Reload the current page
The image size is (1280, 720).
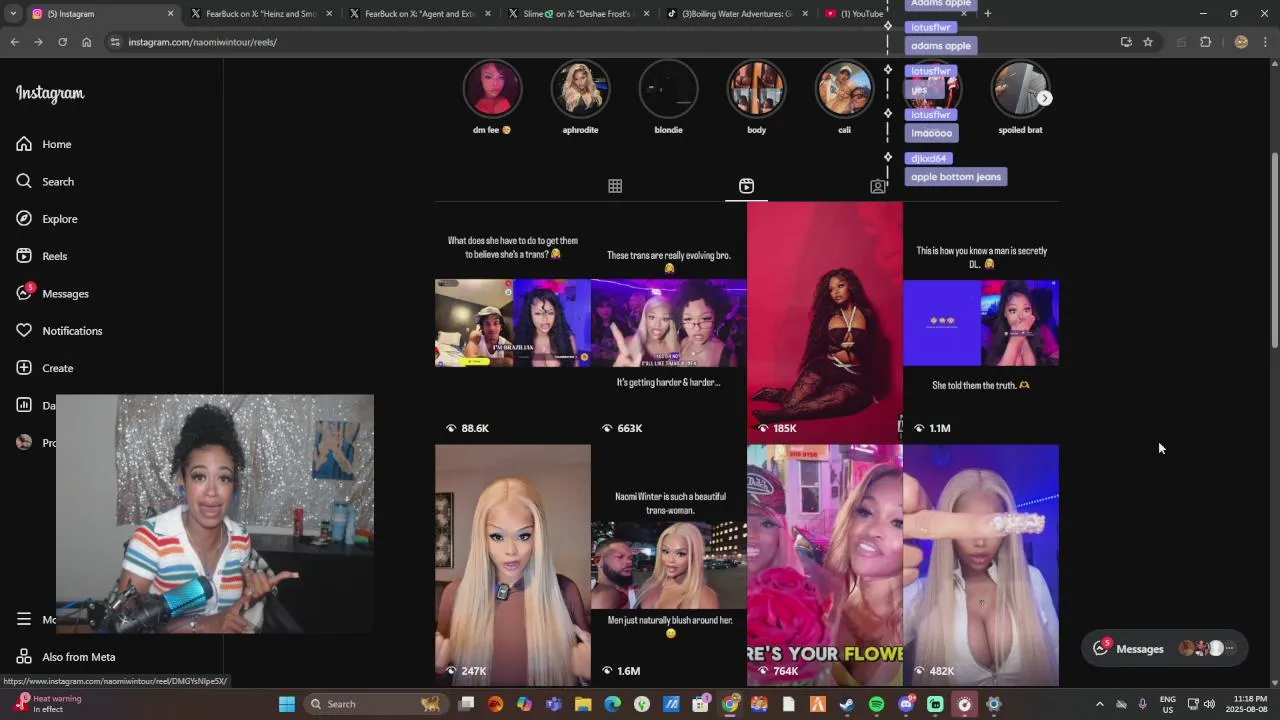point(62,42)
